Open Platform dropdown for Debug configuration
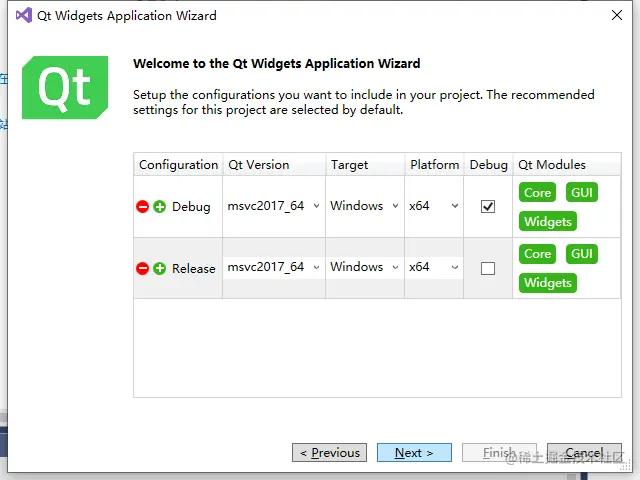This screenshot has width=640, height=480. click(434, 206)
